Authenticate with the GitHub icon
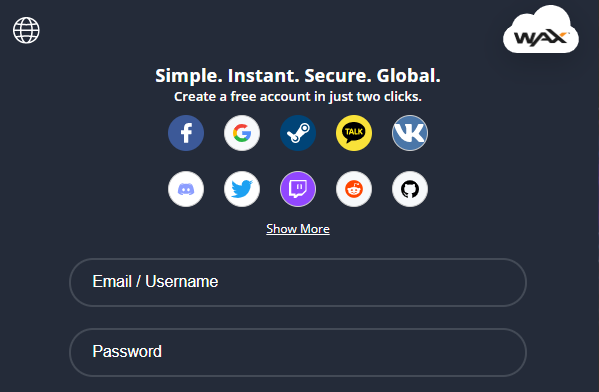Image resolution: width=599 pixels, height=392 pixels. pyautogui.click(x=410, y=189)
